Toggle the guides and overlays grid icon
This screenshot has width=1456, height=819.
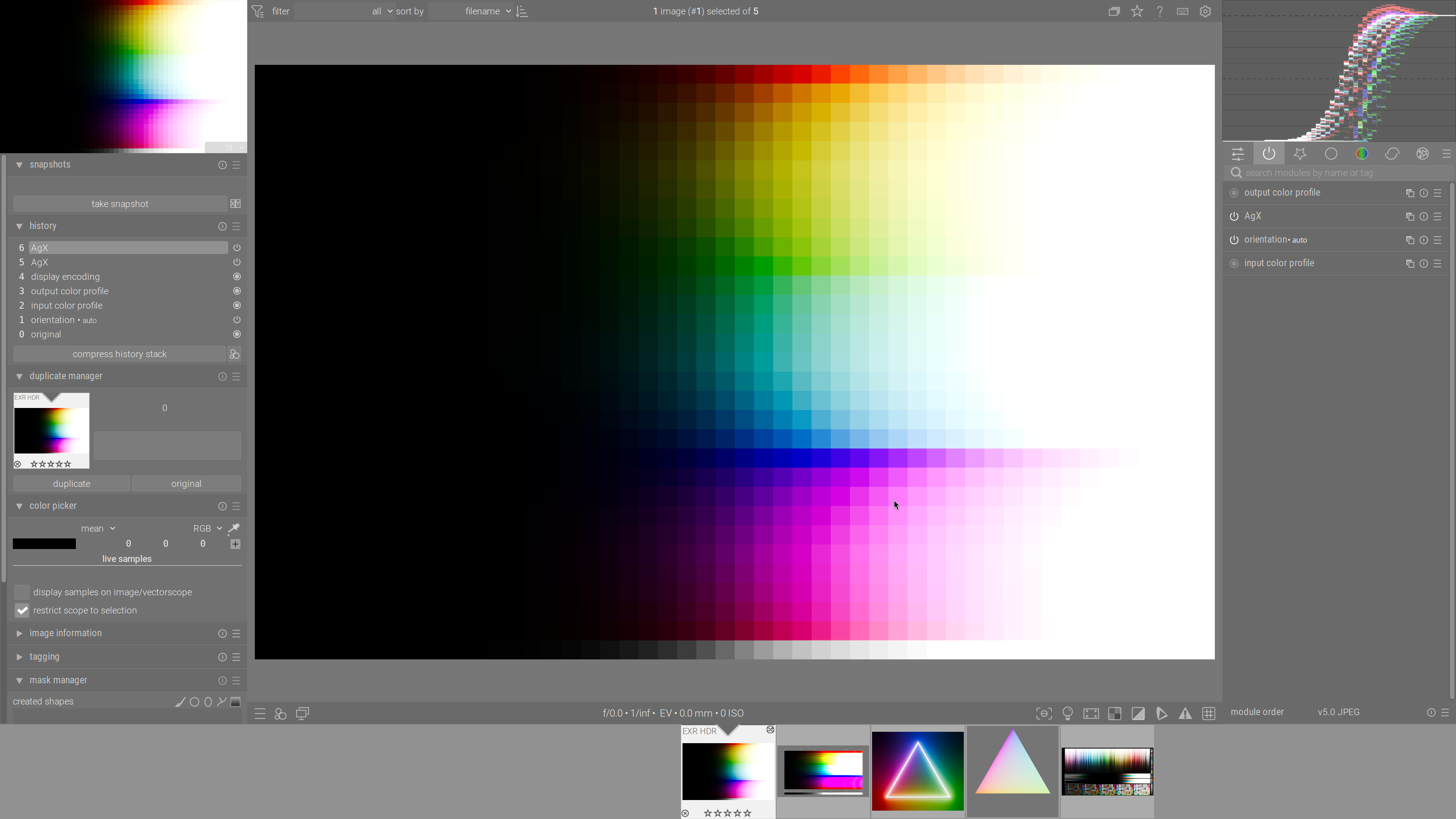coord(1208,713)
